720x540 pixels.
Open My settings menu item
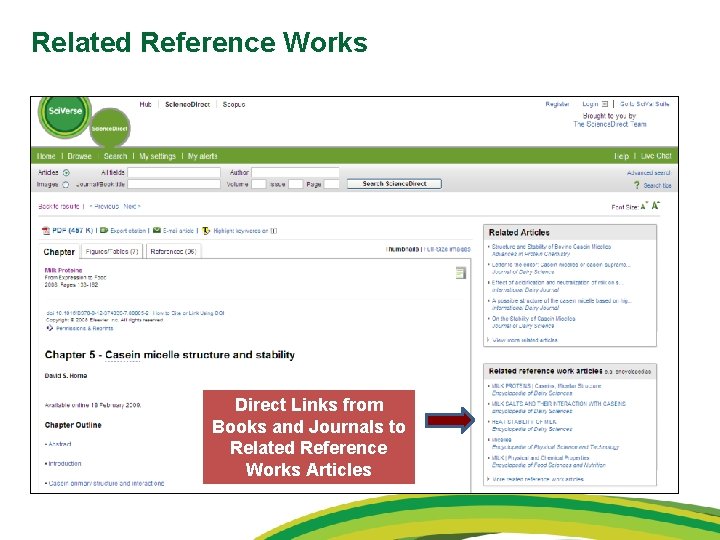[158, 156]
